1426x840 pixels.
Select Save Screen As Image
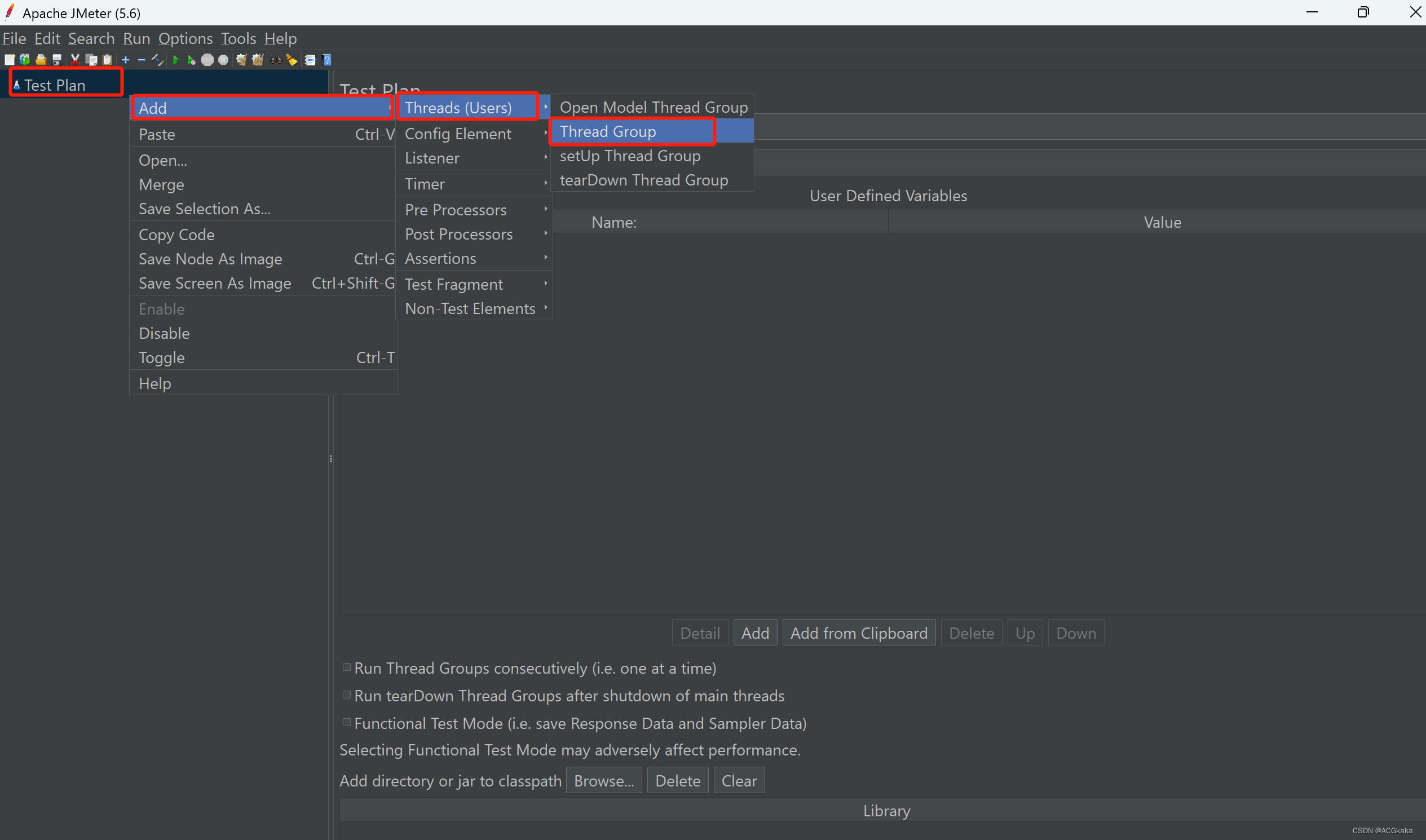263,283
